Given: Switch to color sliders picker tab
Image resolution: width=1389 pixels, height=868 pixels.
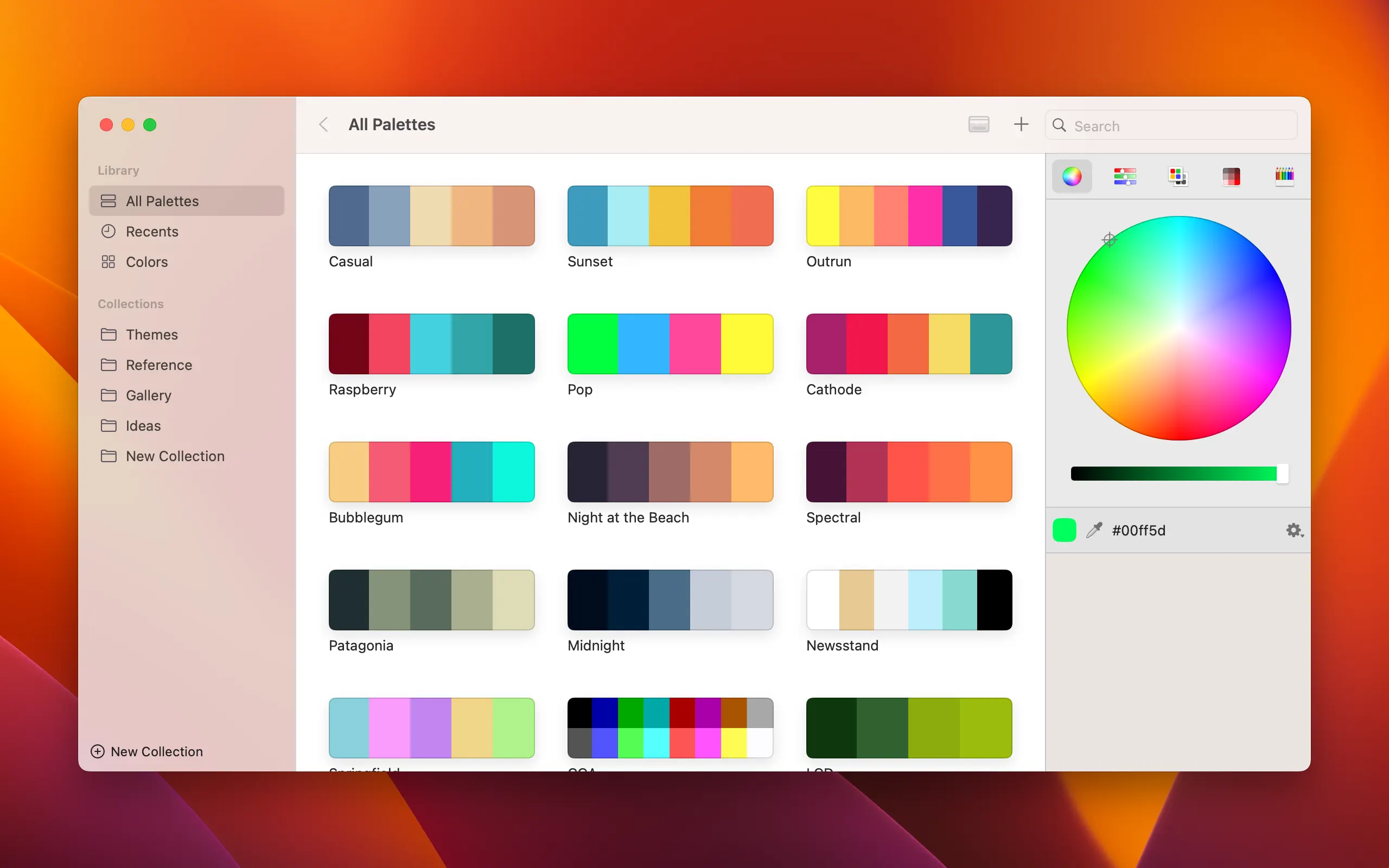Looking at the screenshot, I should pos(1124,176).
